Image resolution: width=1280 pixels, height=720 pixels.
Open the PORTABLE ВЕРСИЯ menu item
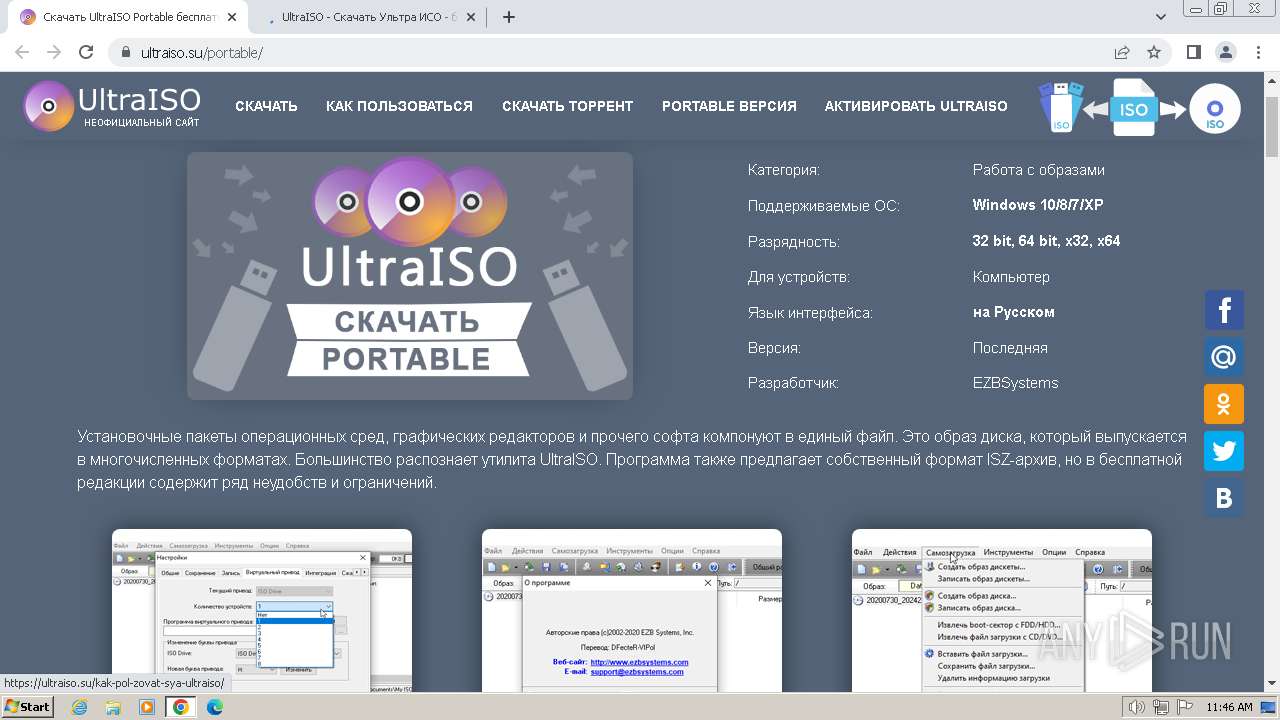[729, 106]
